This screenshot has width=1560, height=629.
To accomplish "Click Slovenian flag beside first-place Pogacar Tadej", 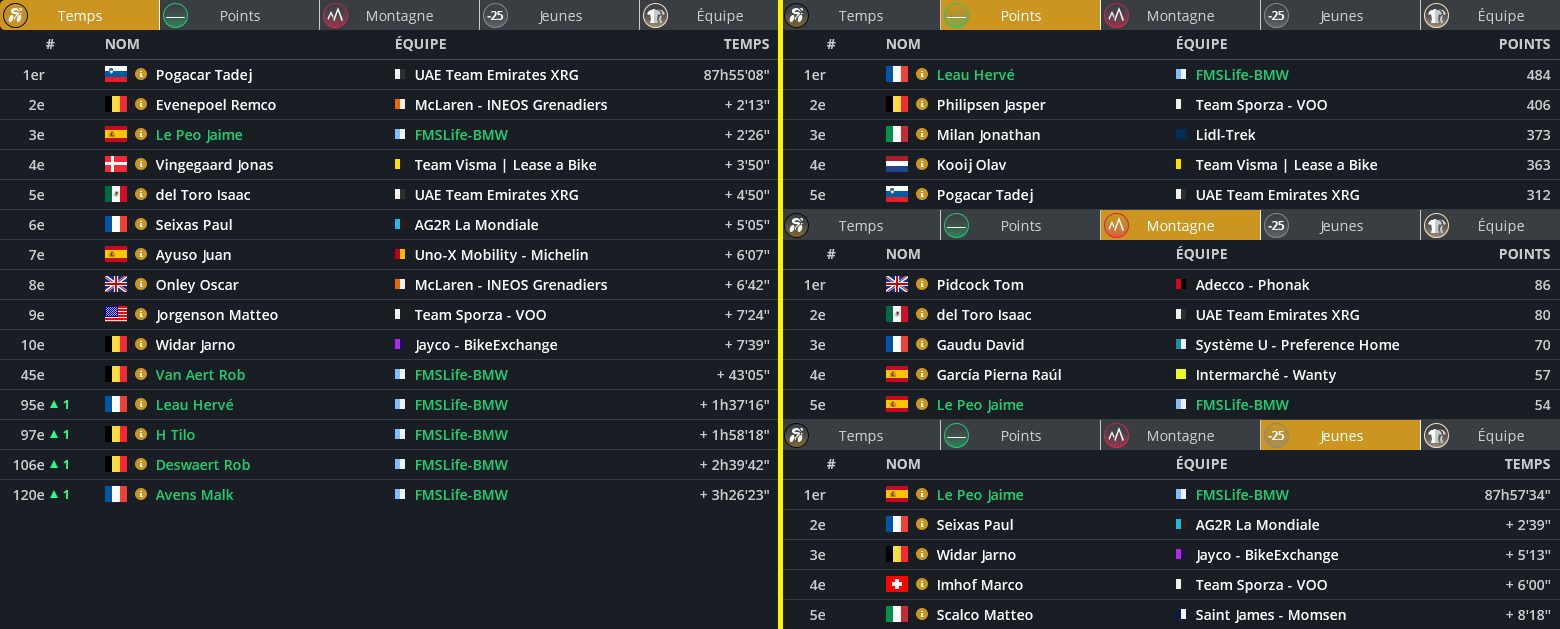I will [116, 75].
